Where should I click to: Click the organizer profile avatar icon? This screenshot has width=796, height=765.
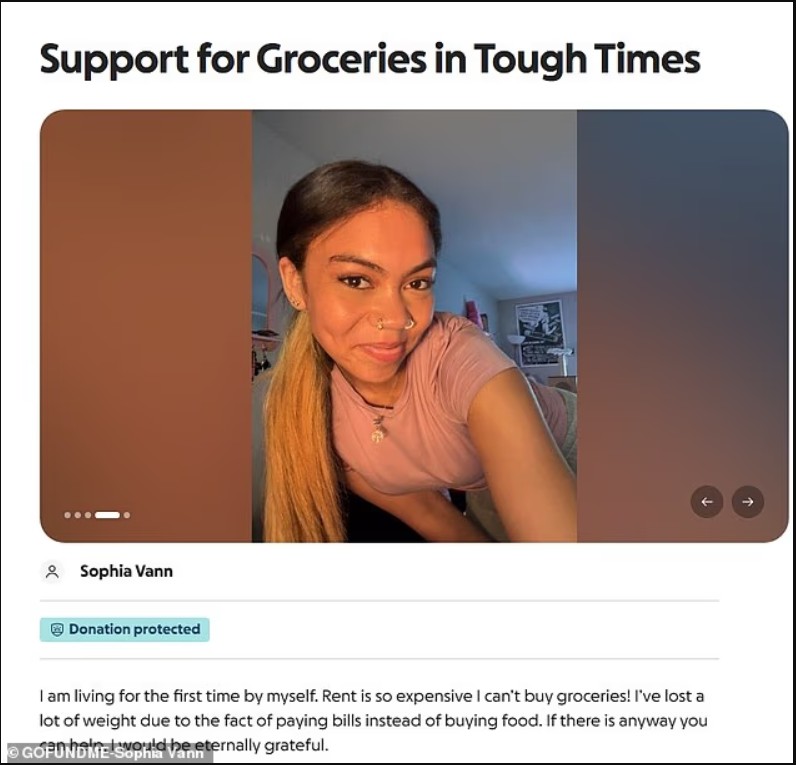click(x=52, y=572)
